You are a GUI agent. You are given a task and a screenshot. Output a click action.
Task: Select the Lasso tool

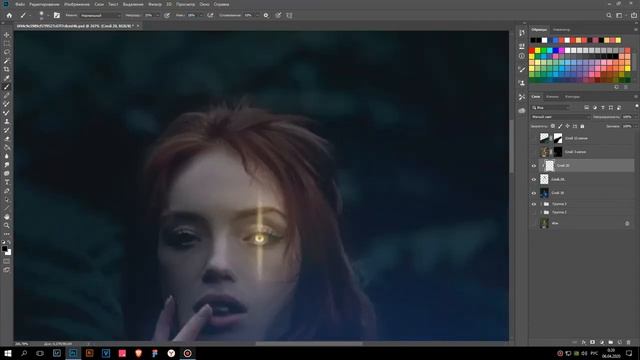[7, 52]
